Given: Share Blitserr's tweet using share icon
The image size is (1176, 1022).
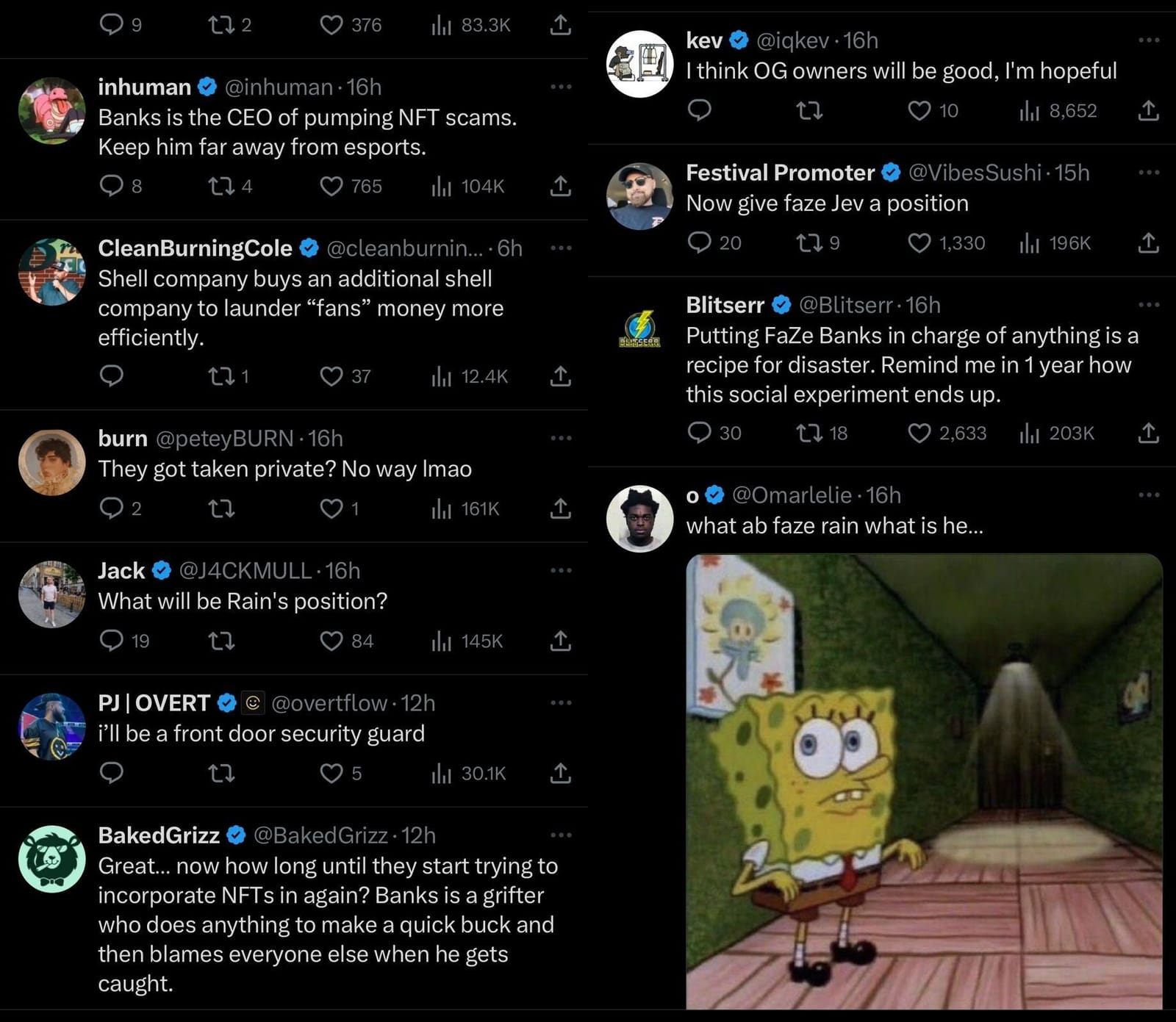Looking at the screenshot, I should tap(1148, 433).
